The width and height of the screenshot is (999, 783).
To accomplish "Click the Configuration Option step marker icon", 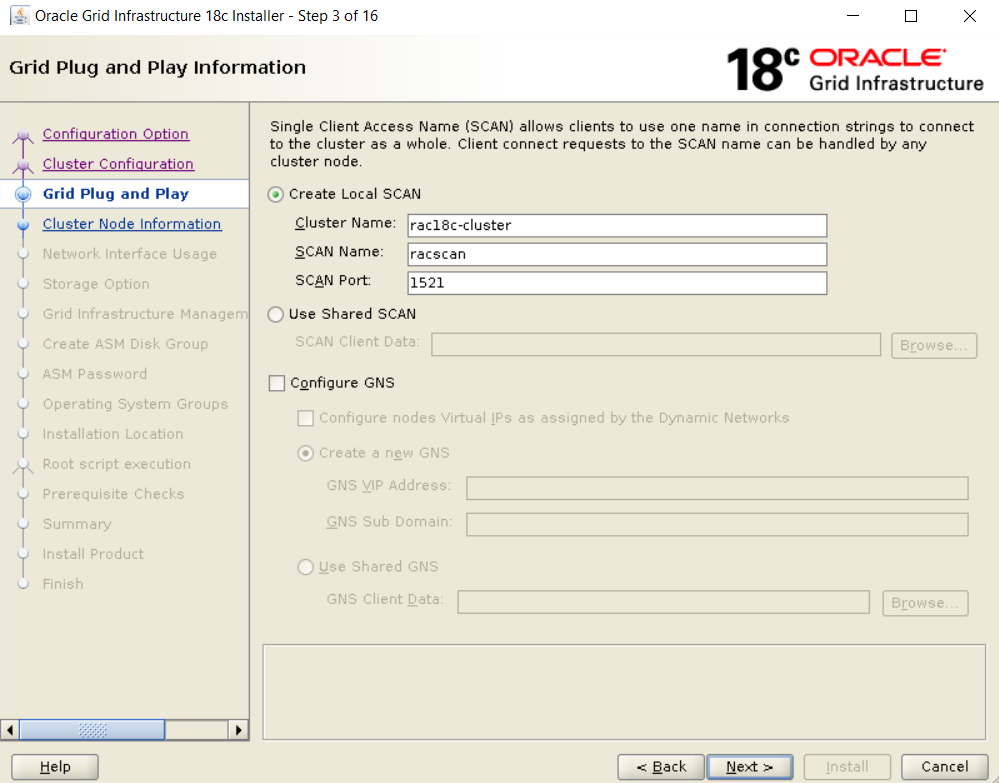I will 23,136.
